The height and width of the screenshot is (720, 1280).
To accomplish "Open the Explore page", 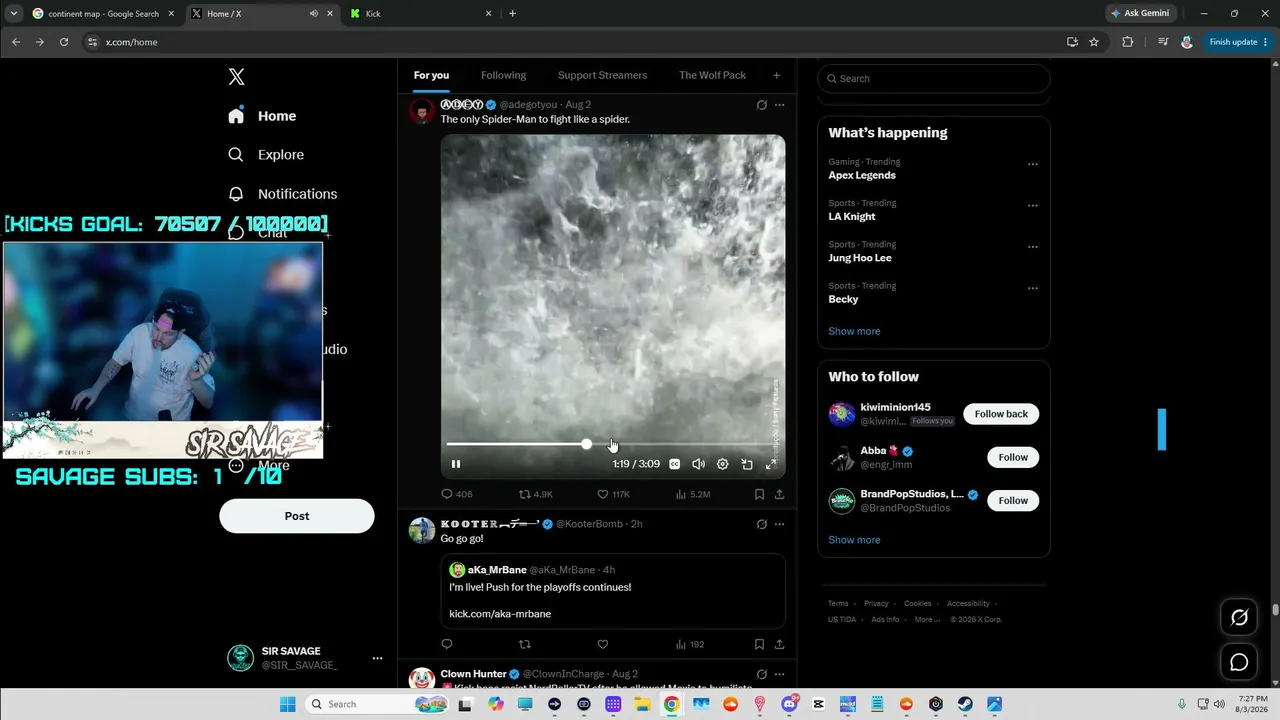I will coord(266,155).
